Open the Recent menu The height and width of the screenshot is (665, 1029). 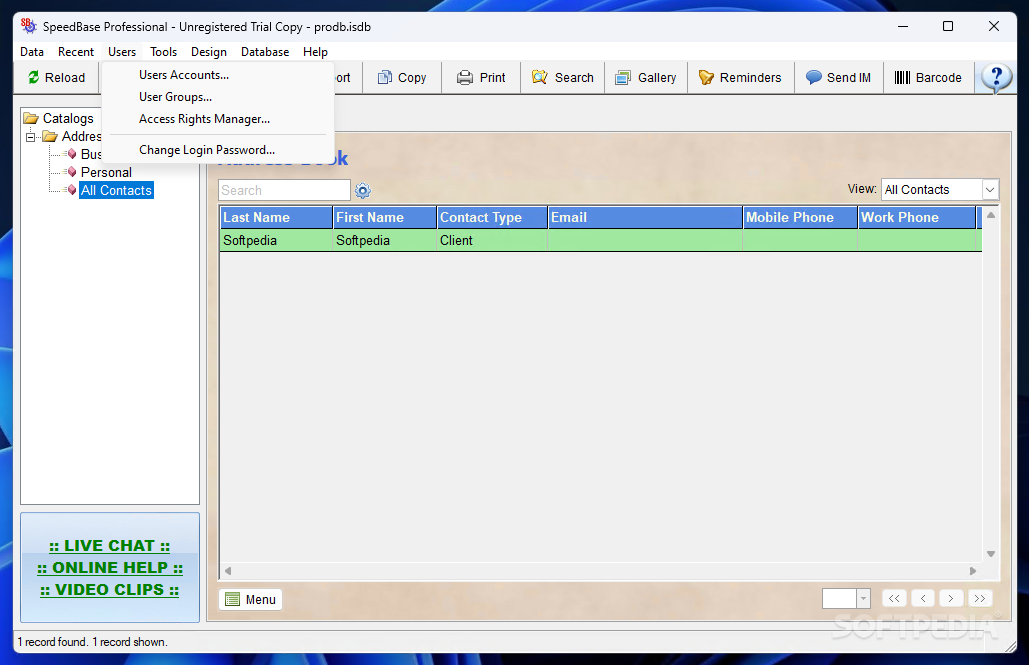click(76, 52)
